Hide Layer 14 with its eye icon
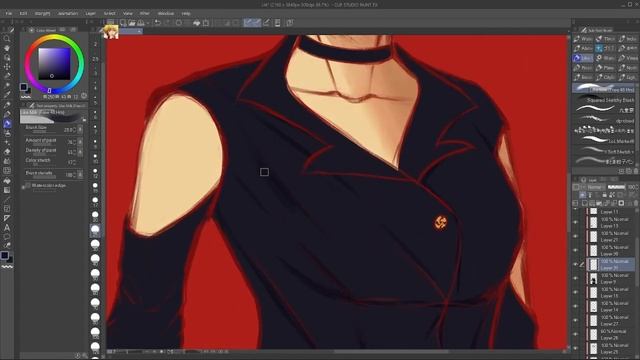This screenshot has height=360, width=640. 576,306
